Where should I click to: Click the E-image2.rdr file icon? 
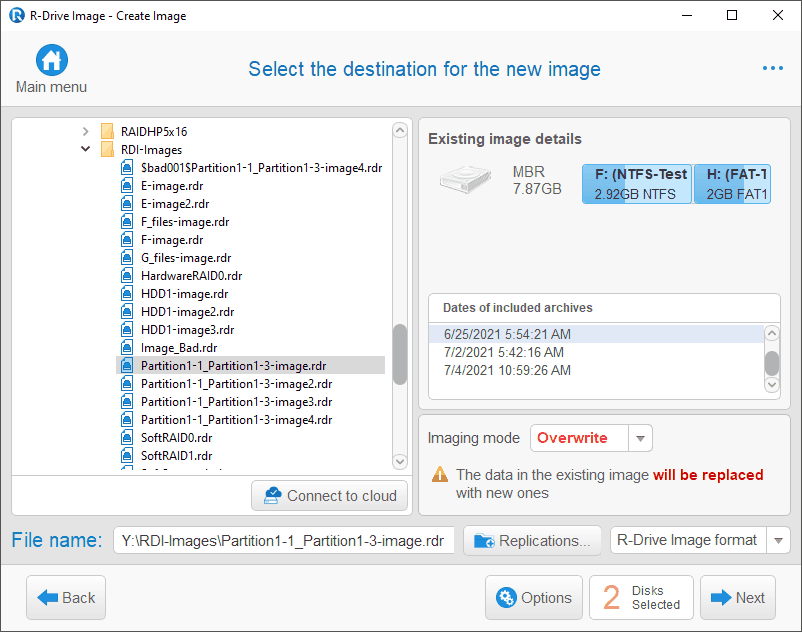click(127, 204)
